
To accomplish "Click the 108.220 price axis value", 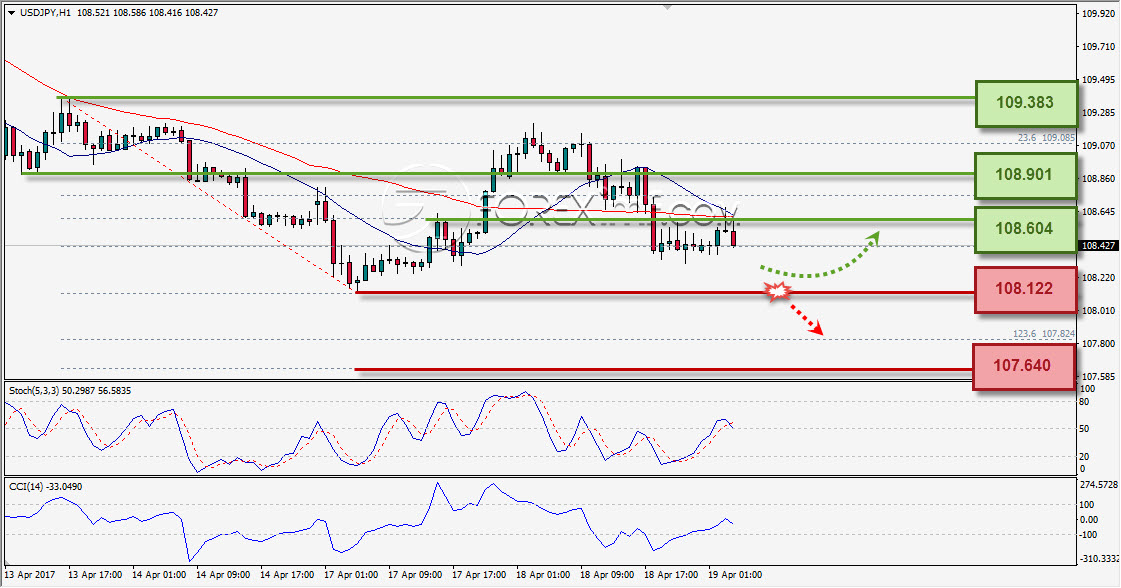I will click(1099, 278).
